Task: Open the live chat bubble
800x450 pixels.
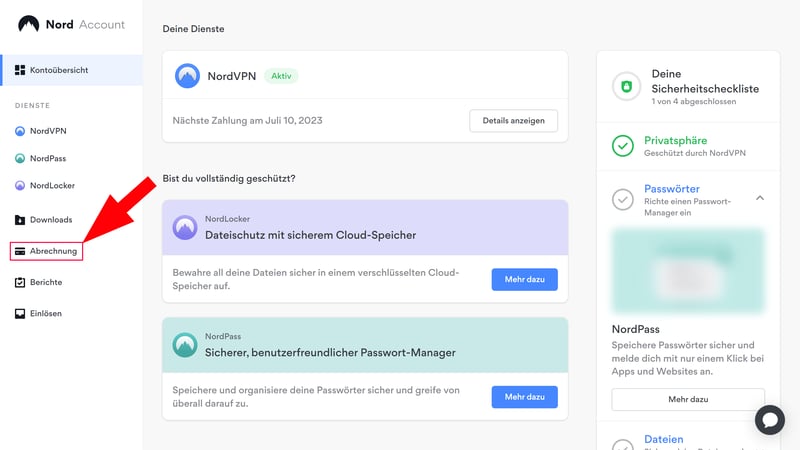Action: click(769, 419)
